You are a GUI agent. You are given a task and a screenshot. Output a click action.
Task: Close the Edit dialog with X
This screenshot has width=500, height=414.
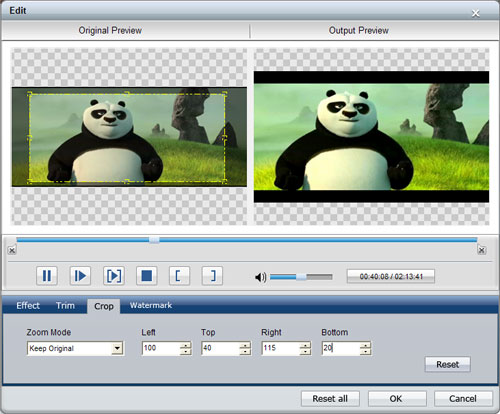click(476, 13)
